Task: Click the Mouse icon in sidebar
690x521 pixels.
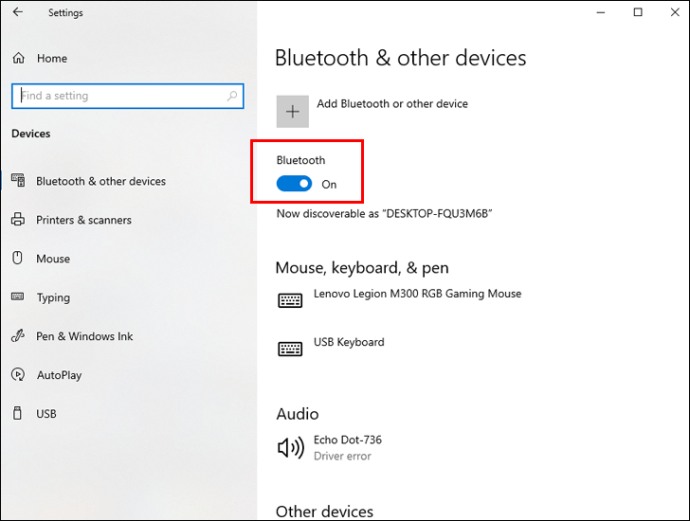Action: pyautogui.click(x=18, y=258)
